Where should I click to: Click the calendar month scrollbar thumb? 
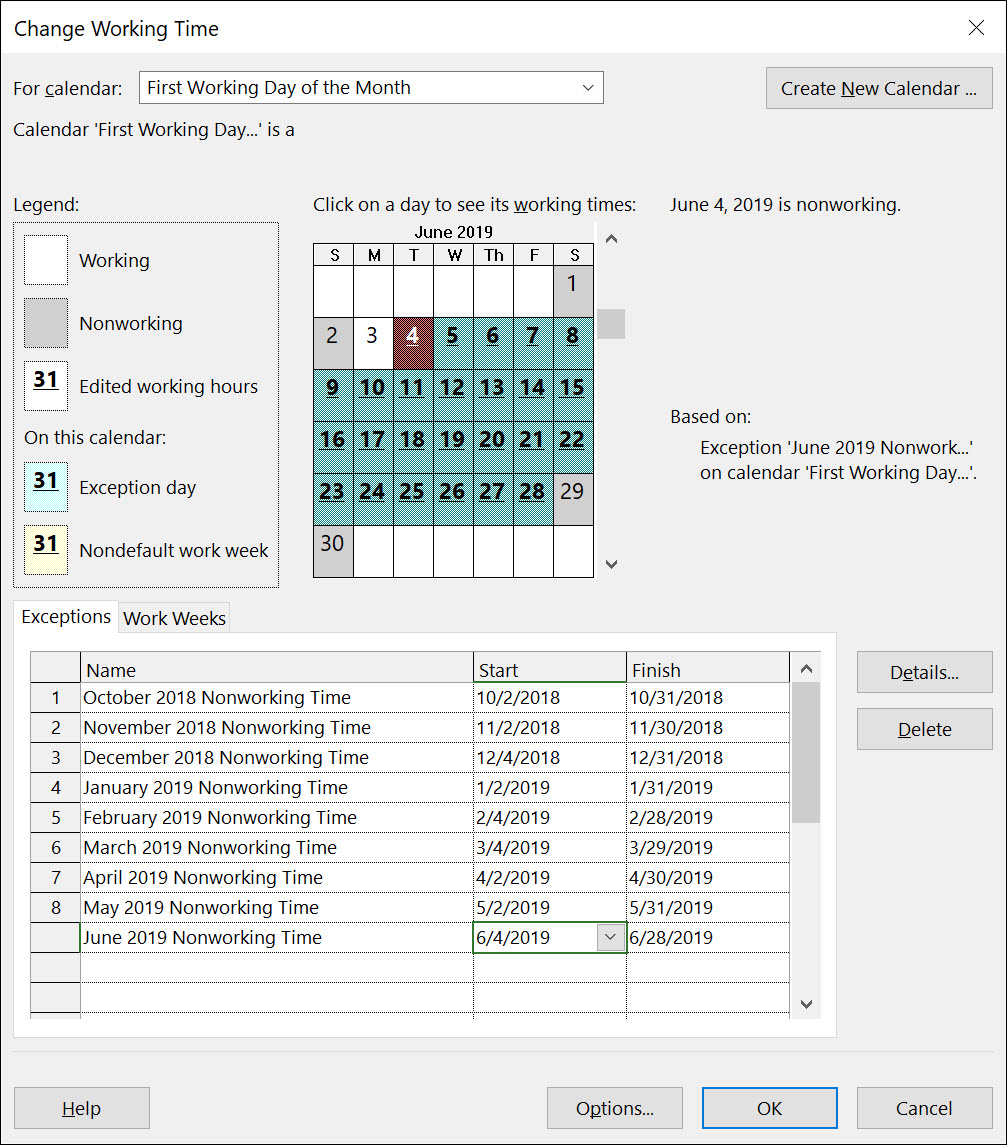(611, 323)
